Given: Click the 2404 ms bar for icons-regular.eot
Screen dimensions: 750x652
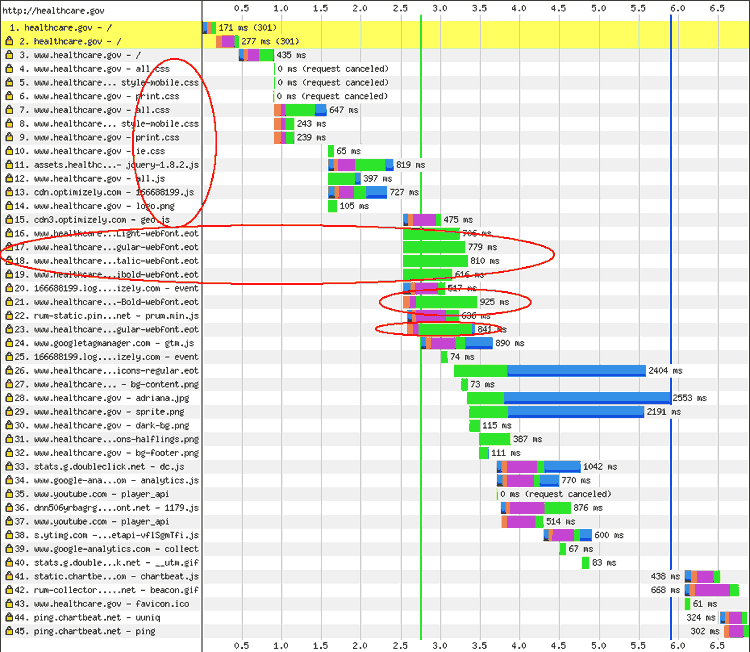Looking at the screenshot, I should (x=550, y=371).
